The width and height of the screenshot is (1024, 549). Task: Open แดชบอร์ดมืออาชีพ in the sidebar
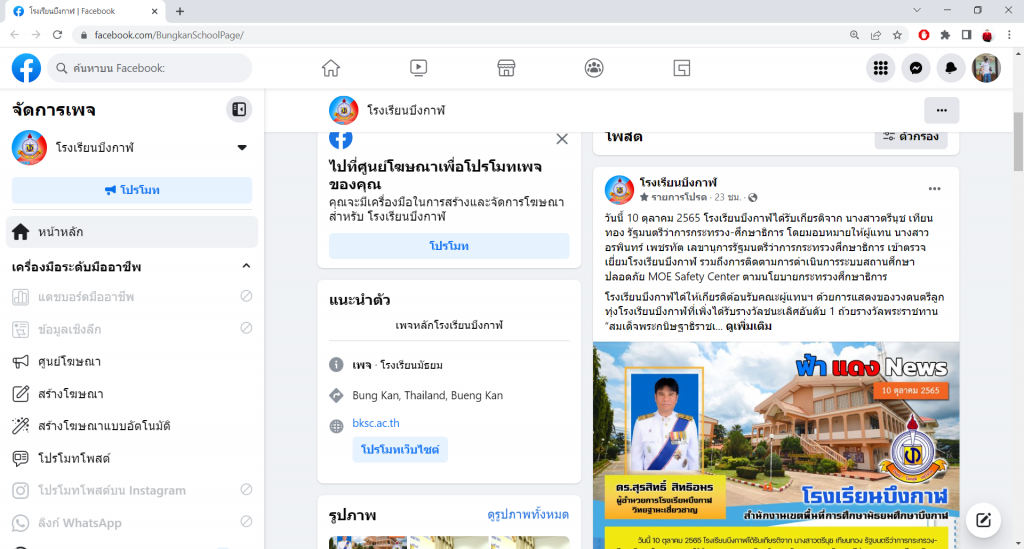point(132,297)
